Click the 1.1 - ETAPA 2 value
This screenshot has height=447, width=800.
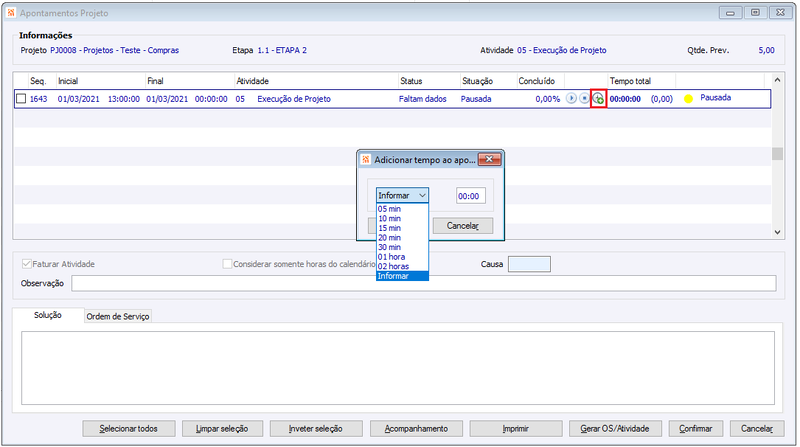point(282,50)
